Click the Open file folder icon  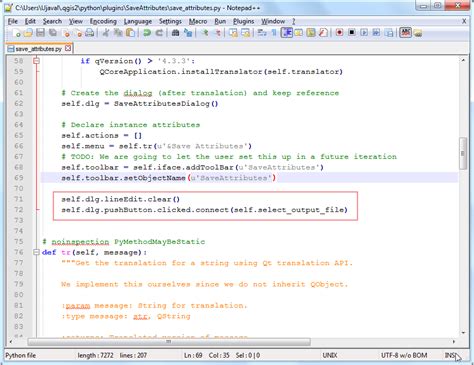pyautogui.click(x=28, y=33)
